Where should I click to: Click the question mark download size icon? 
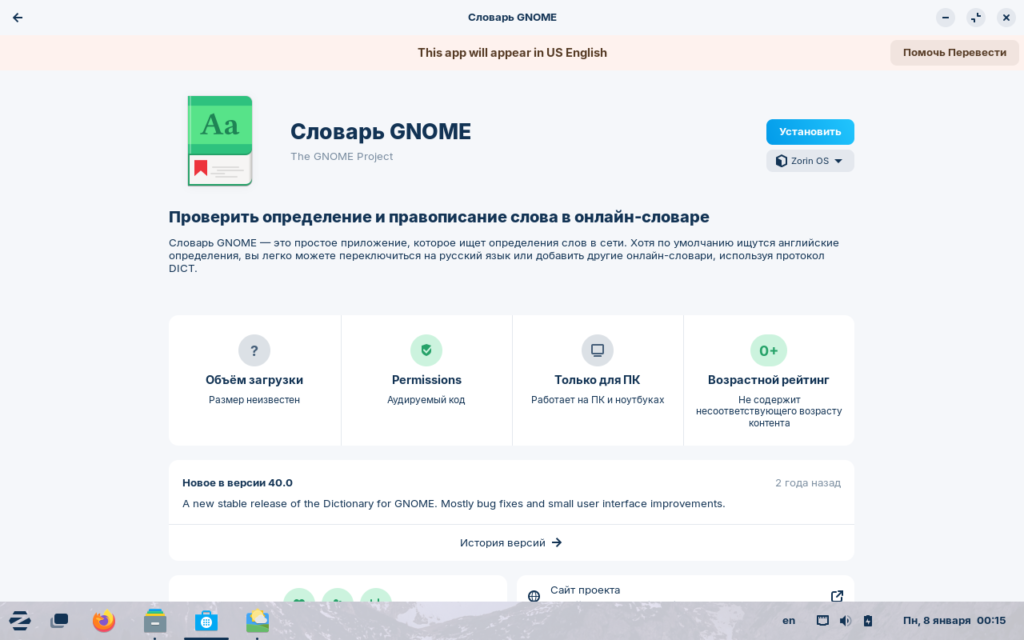(254, 351)
